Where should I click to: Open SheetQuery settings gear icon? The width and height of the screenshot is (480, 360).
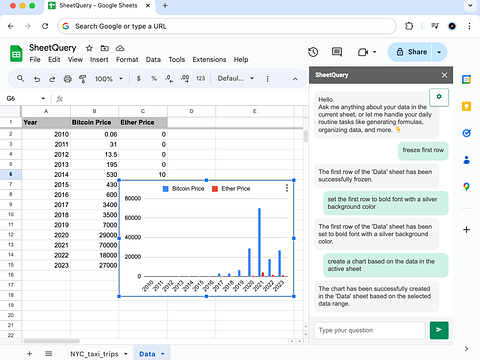pos(439,97)
